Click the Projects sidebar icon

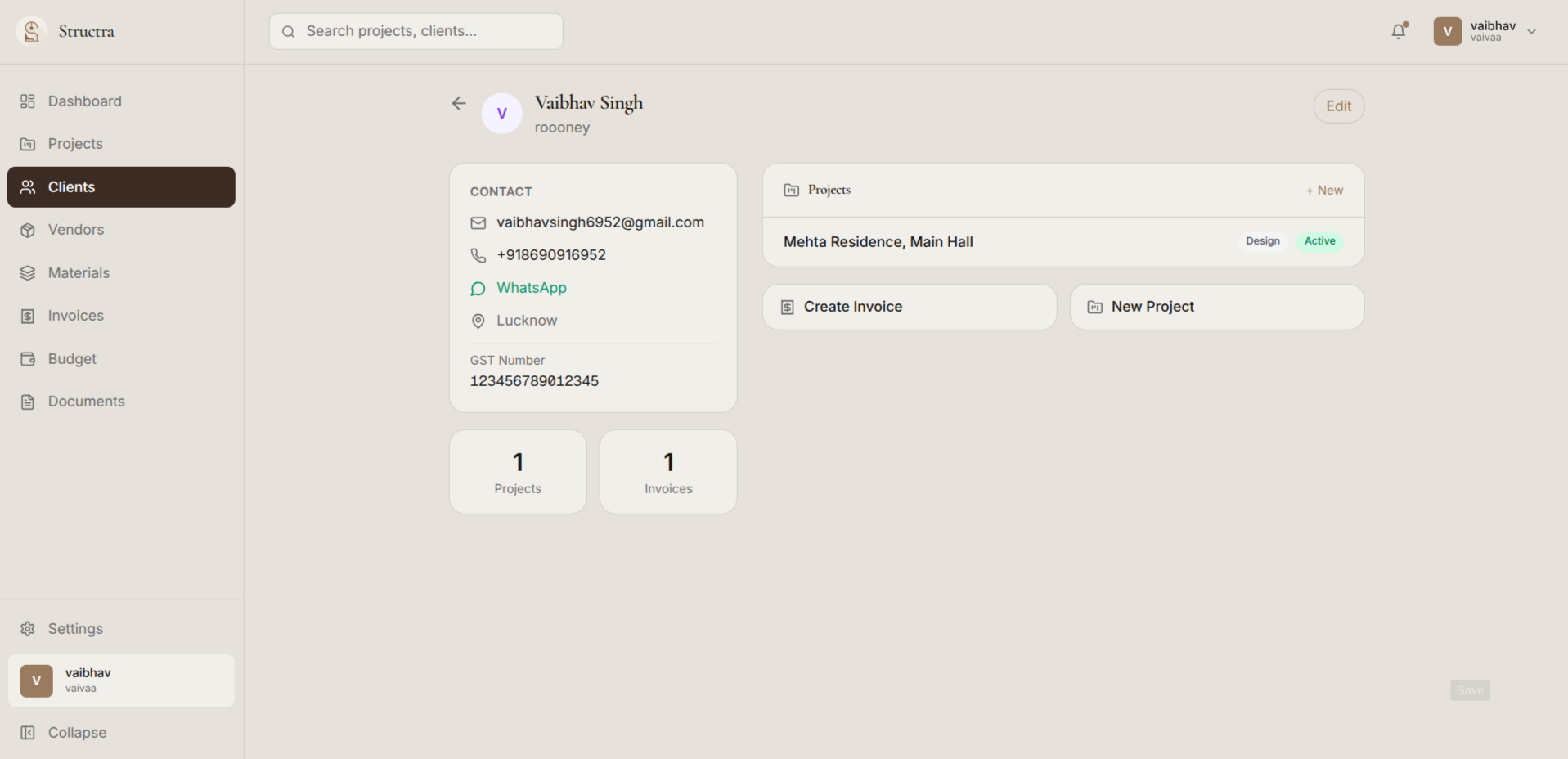coord(28,144)
